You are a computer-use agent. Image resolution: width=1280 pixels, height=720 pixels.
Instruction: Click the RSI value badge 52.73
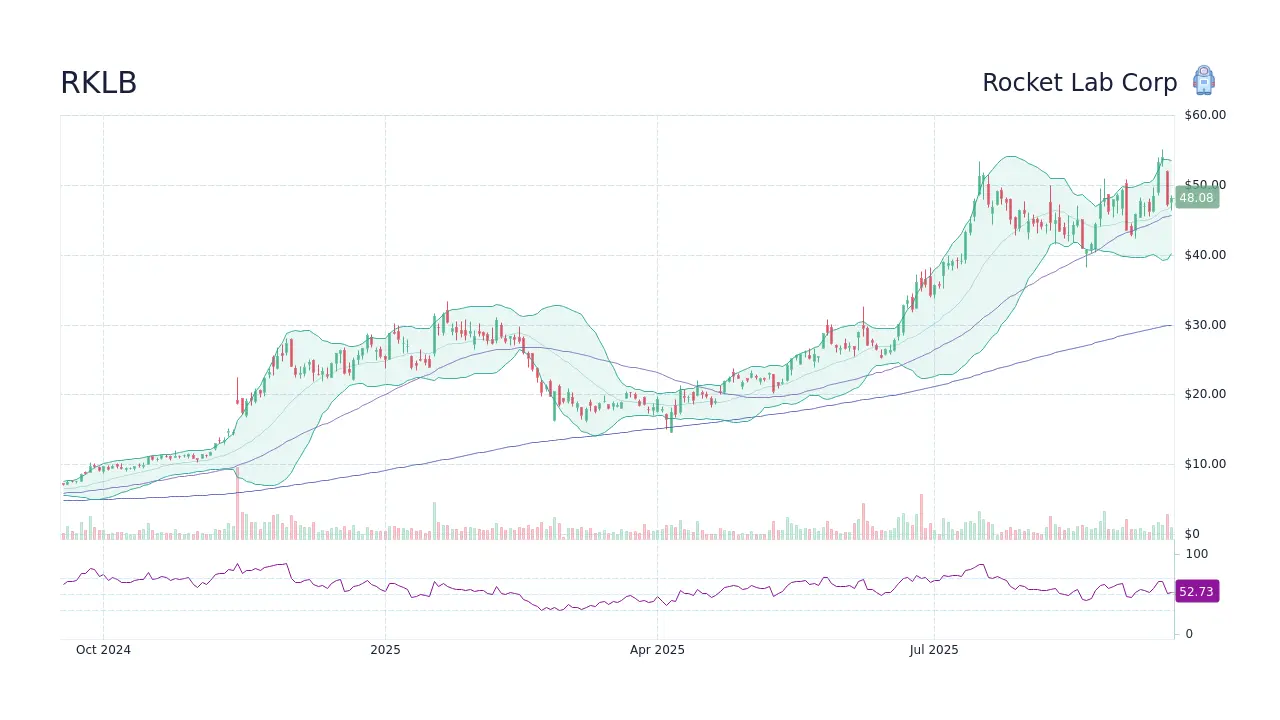coord(1197,592)
